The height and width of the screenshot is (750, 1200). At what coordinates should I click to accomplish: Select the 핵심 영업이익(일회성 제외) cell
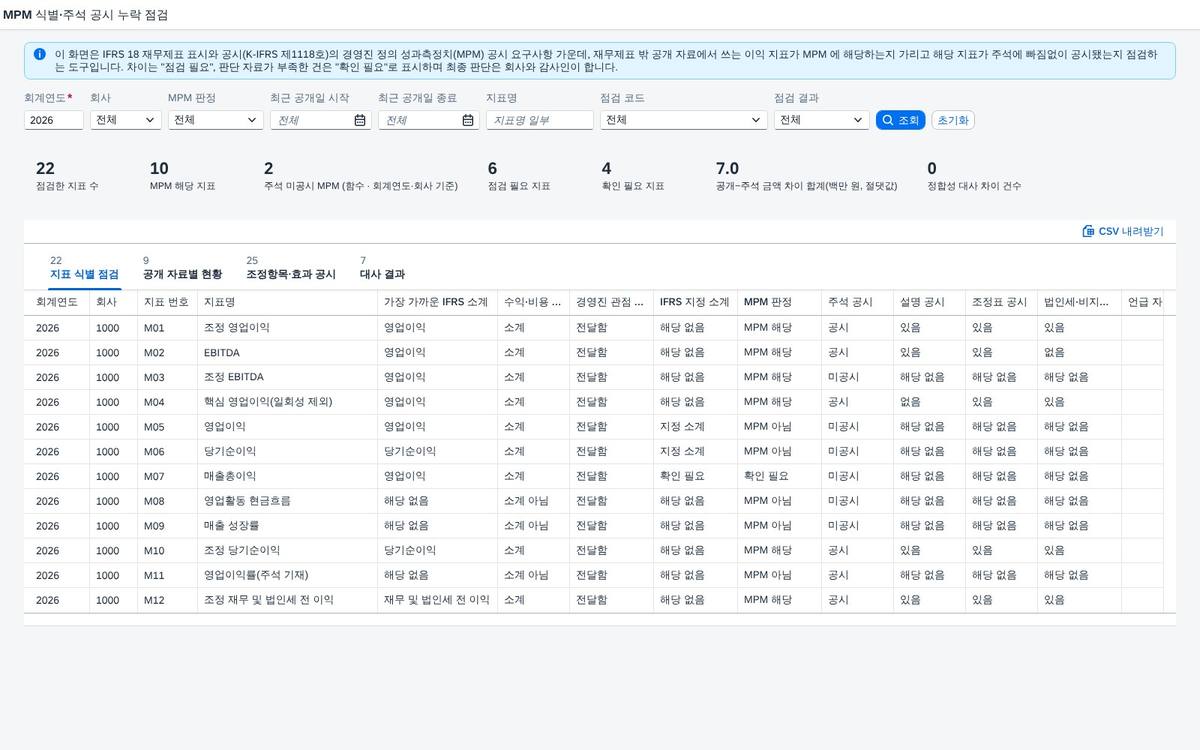(287, 402)
